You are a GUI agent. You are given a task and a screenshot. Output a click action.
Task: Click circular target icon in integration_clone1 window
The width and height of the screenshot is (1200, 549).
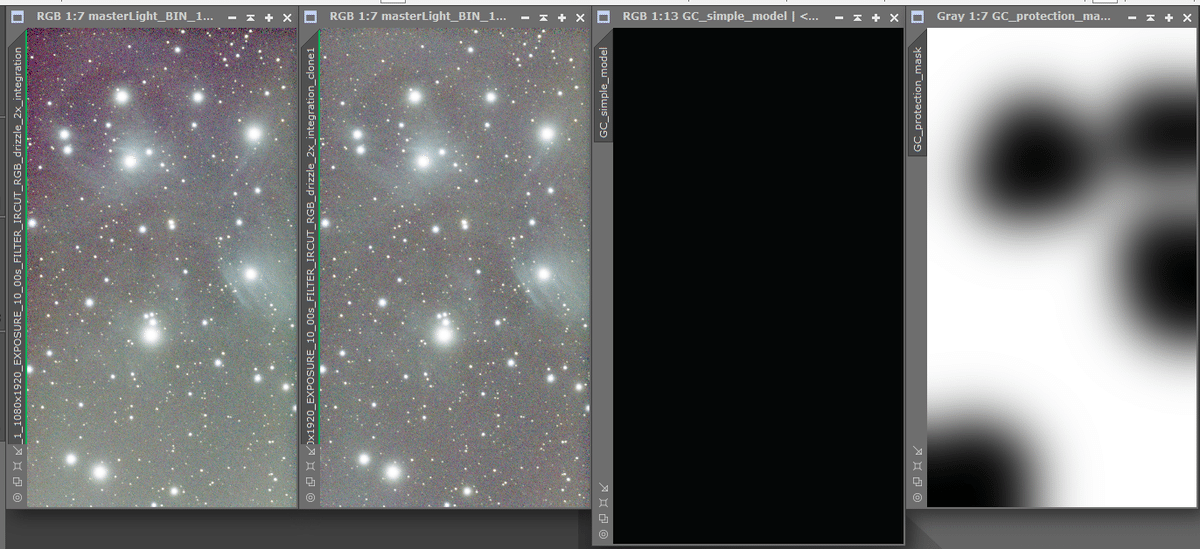[310, 496]
